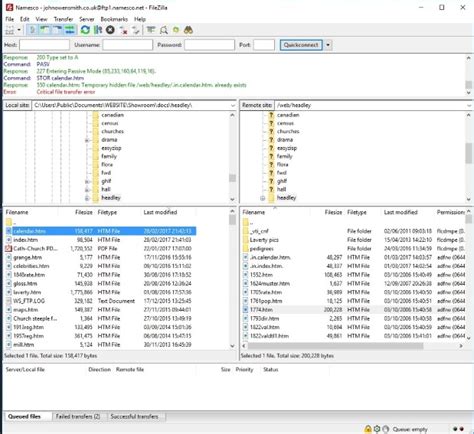The image size is (474, 434).
Task: Expand the local hall folder
Action: [x=87, y=190]
